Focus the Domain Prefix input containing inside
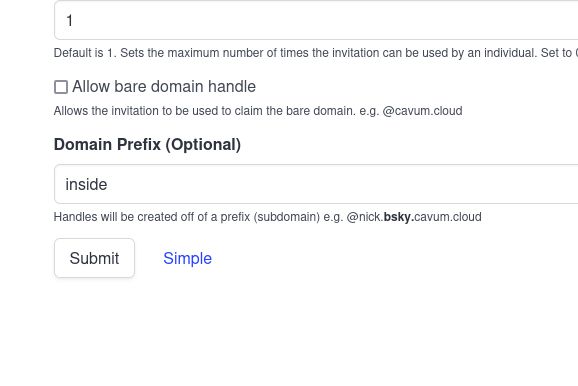The image size is (578, 386). coord(316,184)
